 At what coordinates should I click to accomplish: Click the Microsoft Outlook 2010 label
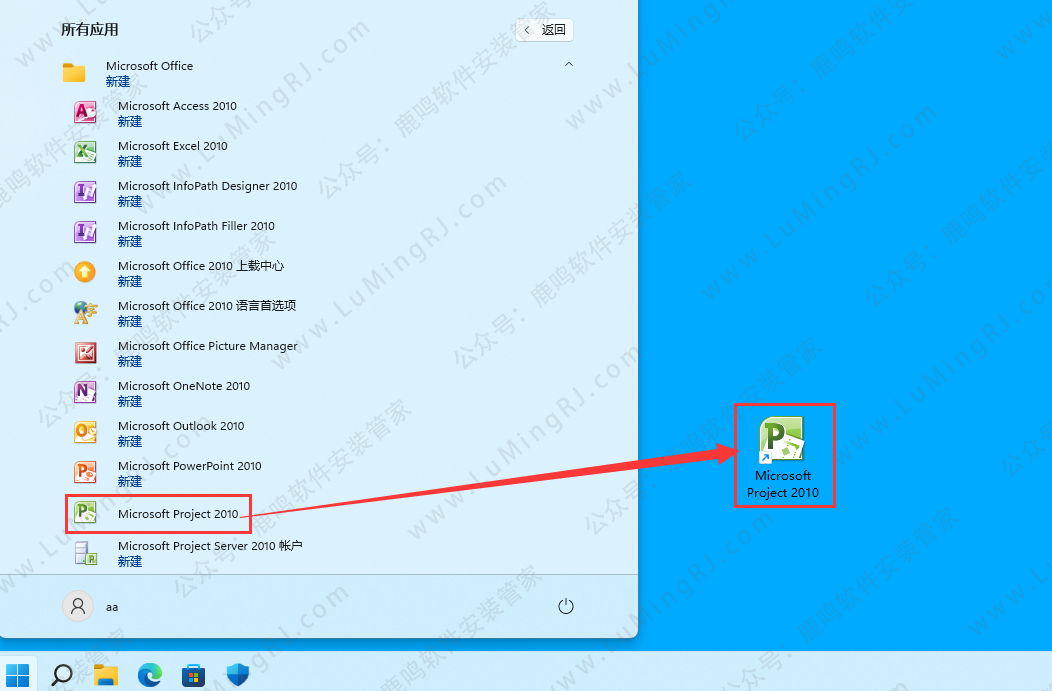[181, 426]
